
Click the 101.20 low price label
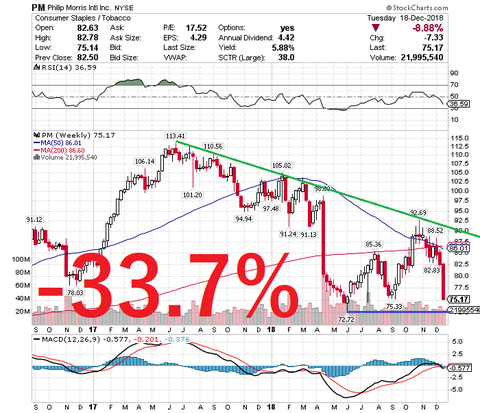click(192, 195)
